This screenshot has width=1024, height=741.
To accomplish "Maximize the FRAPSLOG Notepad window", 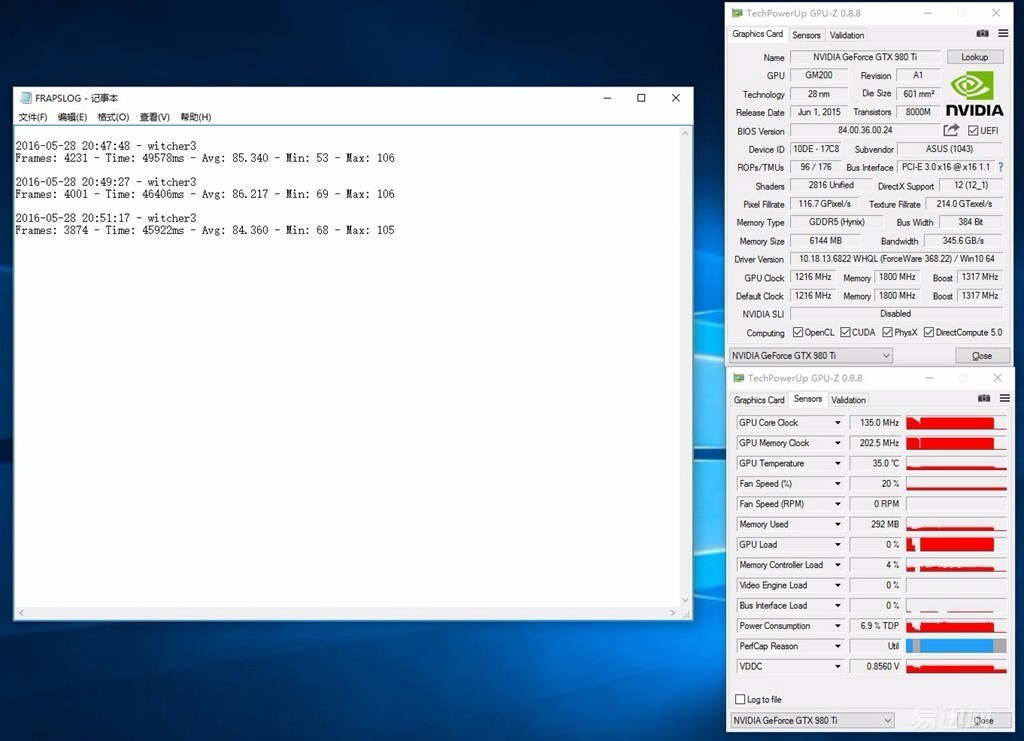I will 641,98.
